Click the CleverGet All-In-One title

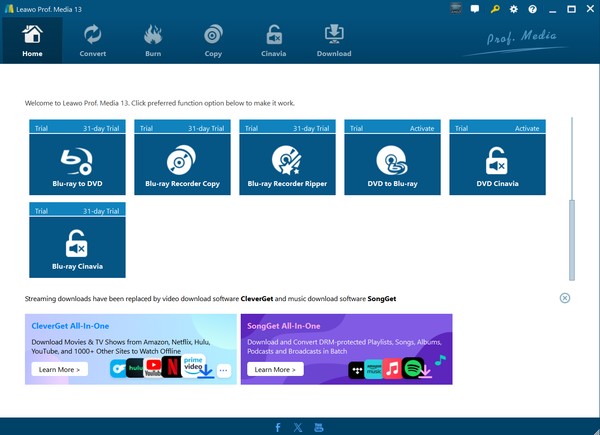(x=70, y=326)
